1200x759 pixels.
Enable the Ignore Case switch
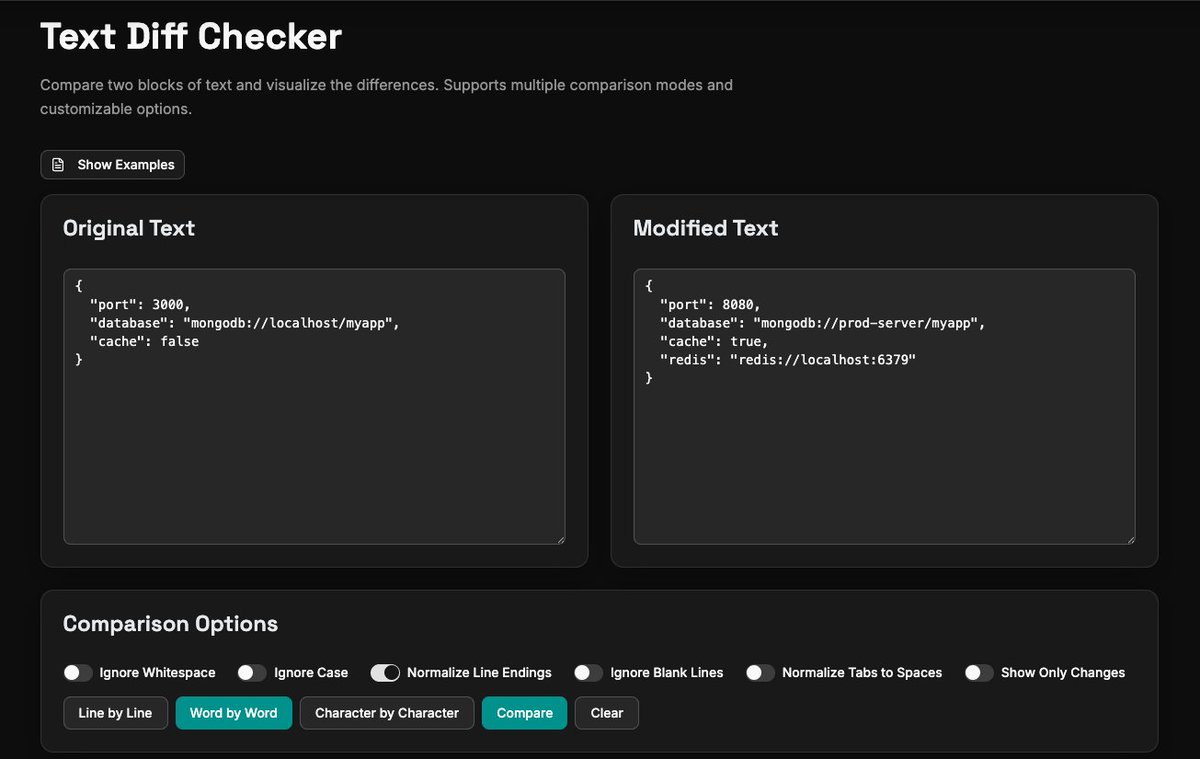252,673
